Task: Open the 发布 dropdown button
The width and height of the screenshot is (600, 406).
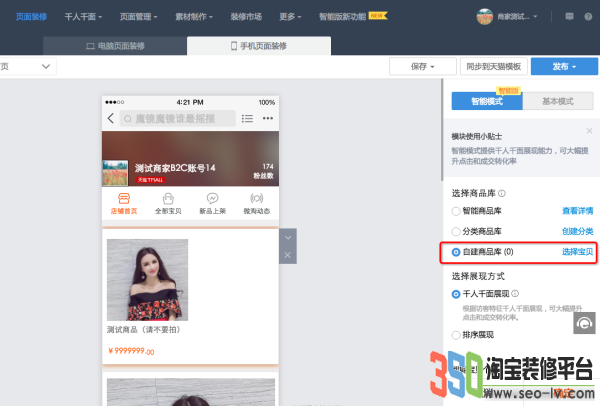Action: click(564, 67)
